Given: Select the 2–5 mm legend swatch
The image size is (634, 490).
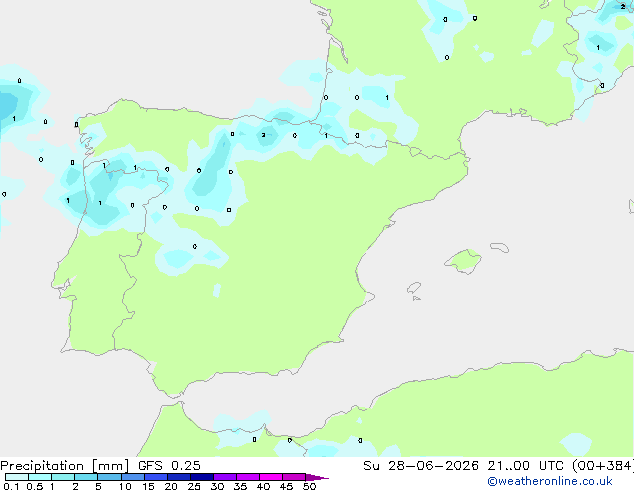Looking at the screenshot, I should click(x=86, y=477).
